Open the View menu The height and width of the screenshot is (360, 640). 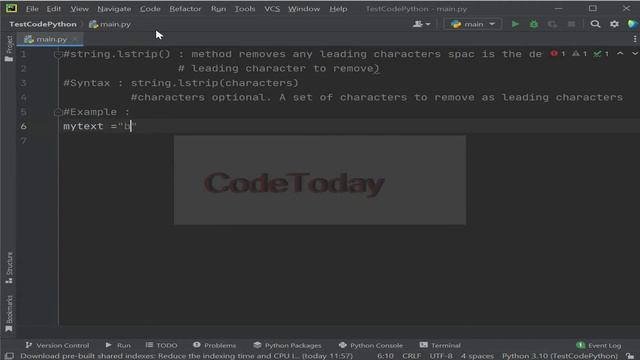[79, 9]
